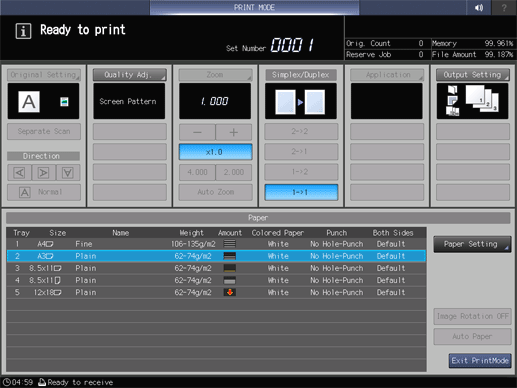Viewport: 517px width, 388px height.
Task: Decrease zoom with the minus button
Action: 197,132
